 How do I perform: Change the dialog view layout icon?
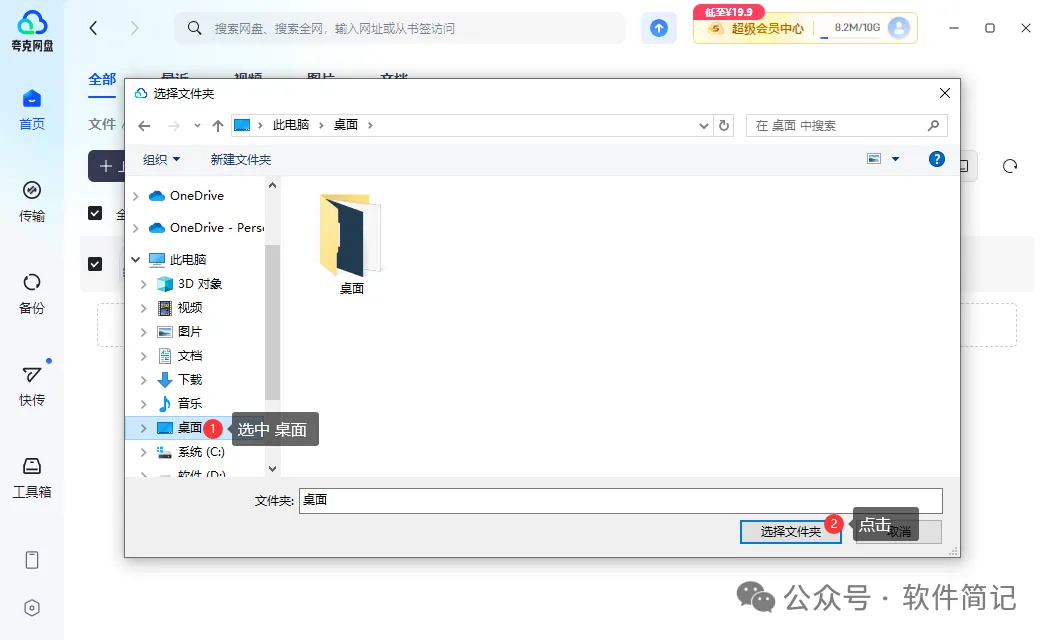click(x=874, y=159)
